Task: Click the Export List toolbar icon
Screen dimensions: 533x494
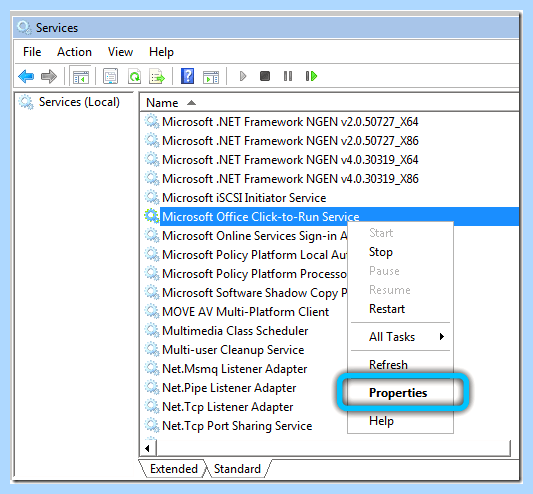Action: (x=157, y=76)
